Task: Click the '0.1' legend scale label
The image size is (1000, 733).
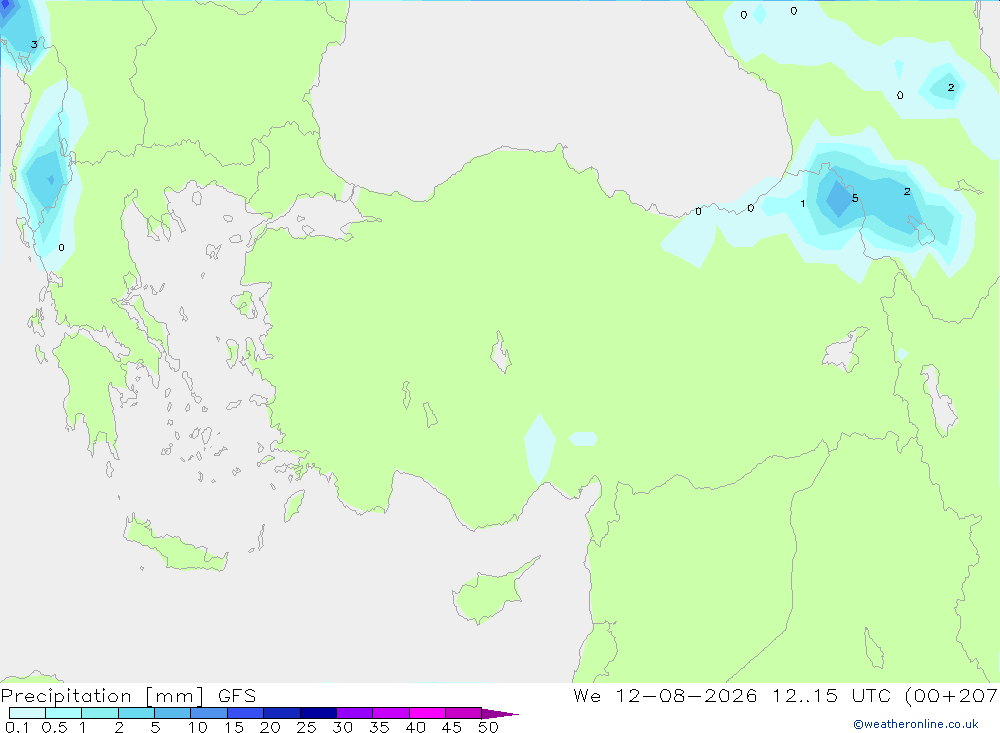Action: [17, 727]
